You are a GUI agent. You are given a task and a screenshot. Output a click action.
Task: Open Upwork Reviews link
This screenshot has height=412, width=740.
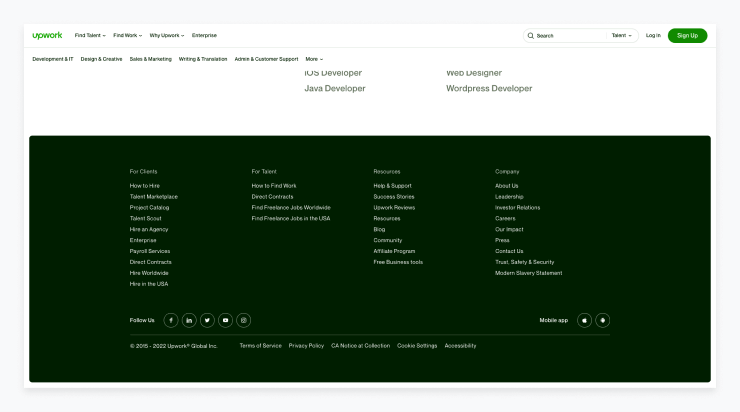coord(394,208)
